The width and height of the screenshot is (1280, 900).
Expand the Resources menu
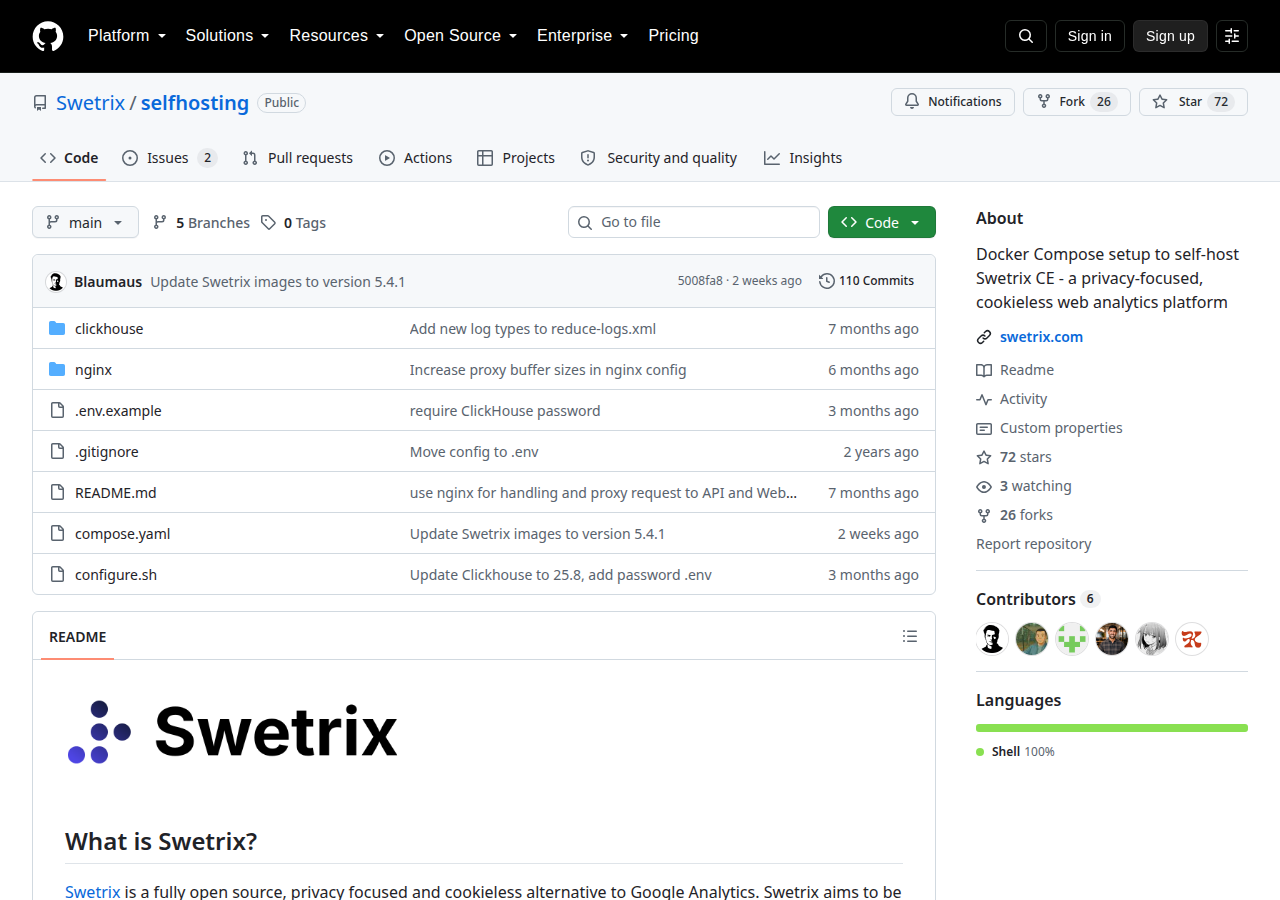coord(337,36)
